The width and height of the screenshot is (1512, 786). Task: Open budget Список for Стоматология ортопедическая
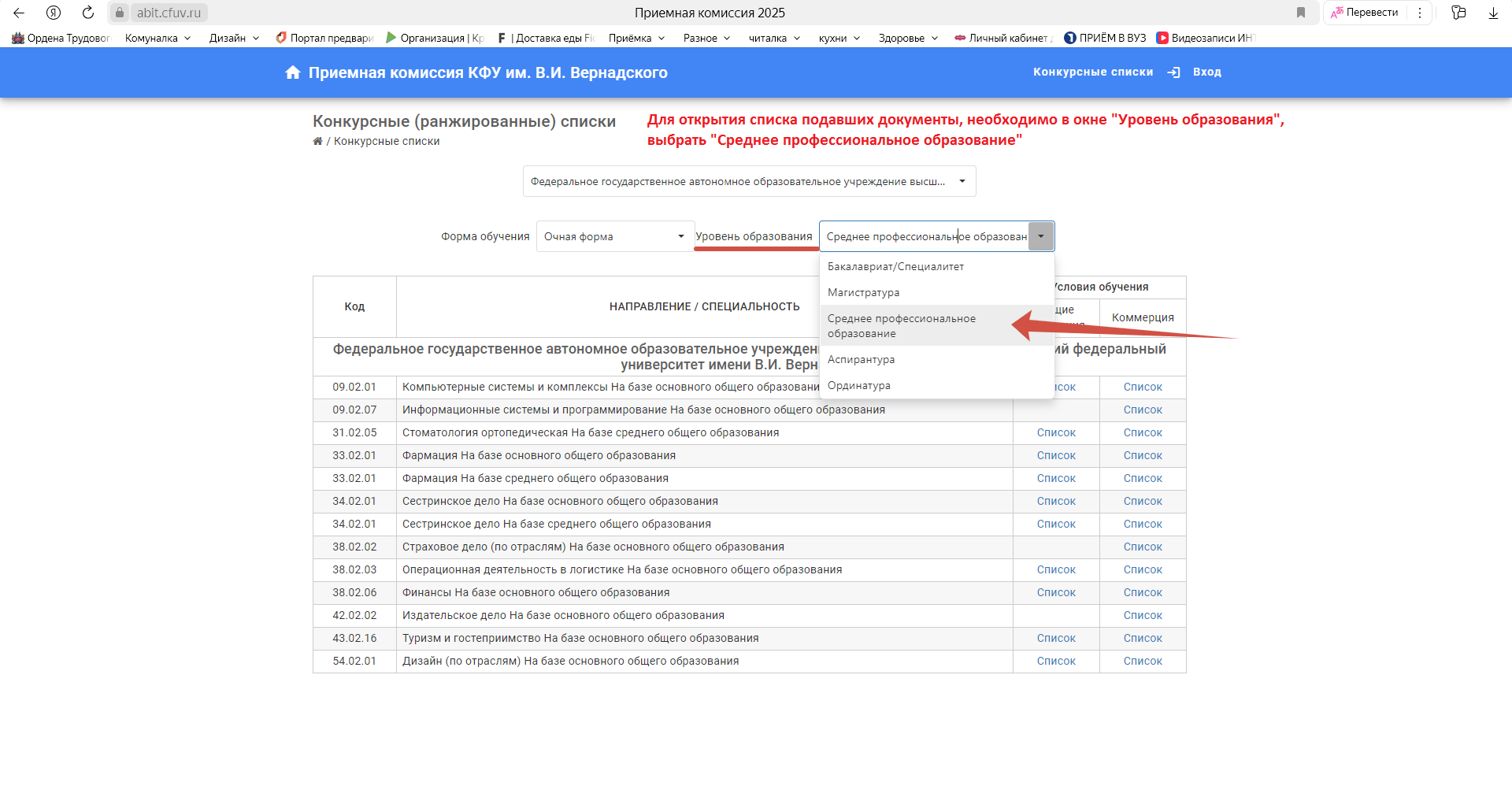click(1056, 432)
